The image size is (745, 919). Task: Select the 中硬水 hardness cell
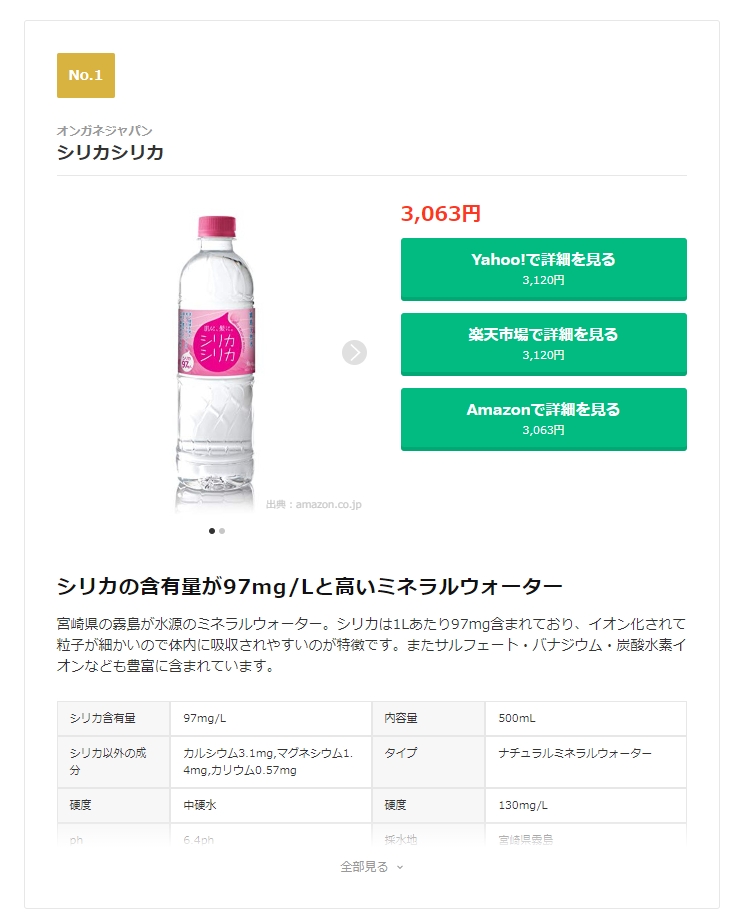point(271,805)
